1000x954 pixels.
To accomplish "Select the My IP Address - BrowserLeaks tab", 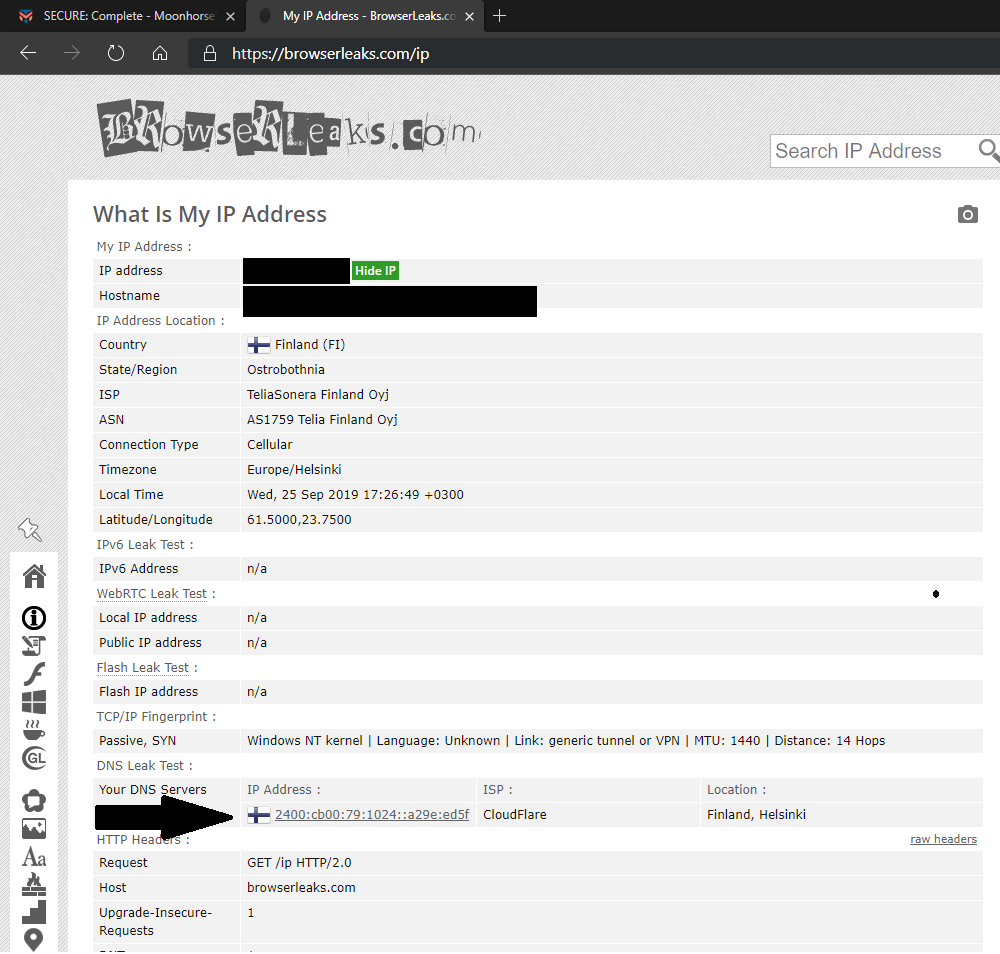I will (x=364, y=16).
